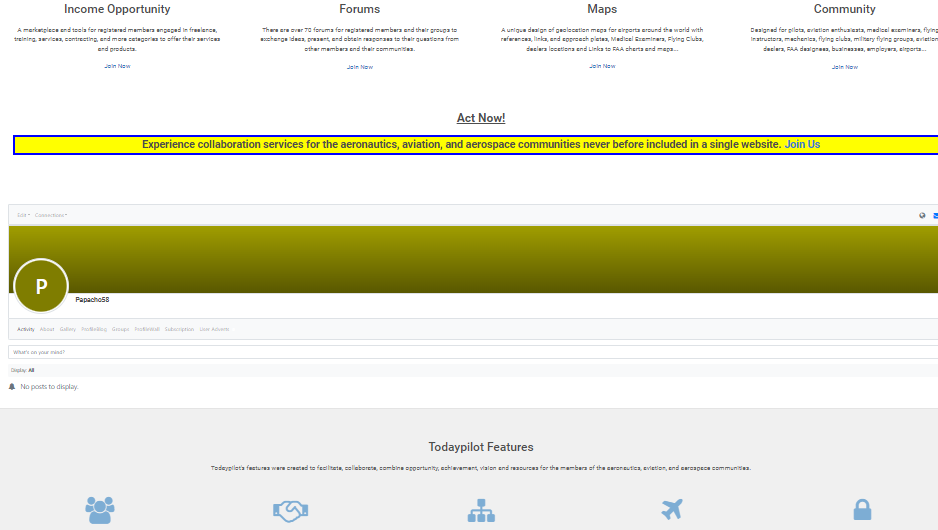Click Join Now under Community
Screen dimensions: 938x530
coord(845,67)
